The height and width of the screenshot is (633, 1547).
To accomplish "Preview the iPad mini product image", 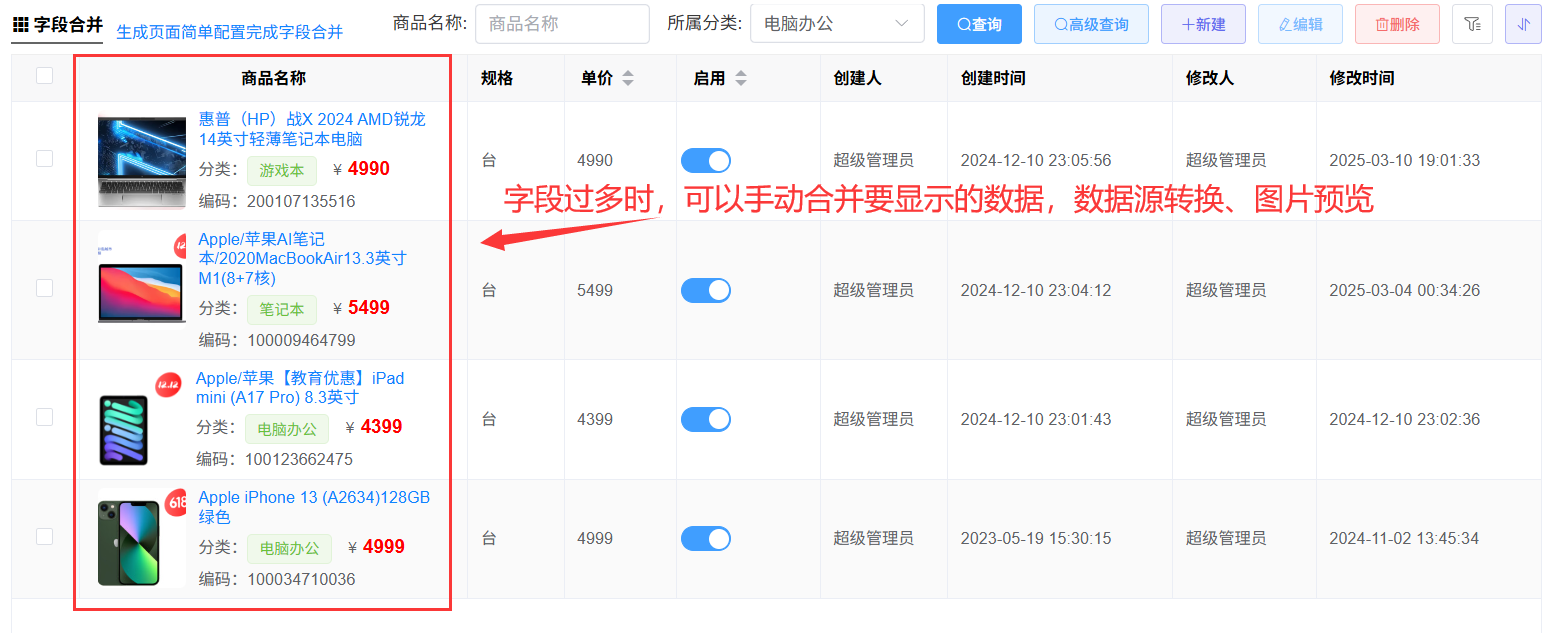I will (x=140, y=419).
